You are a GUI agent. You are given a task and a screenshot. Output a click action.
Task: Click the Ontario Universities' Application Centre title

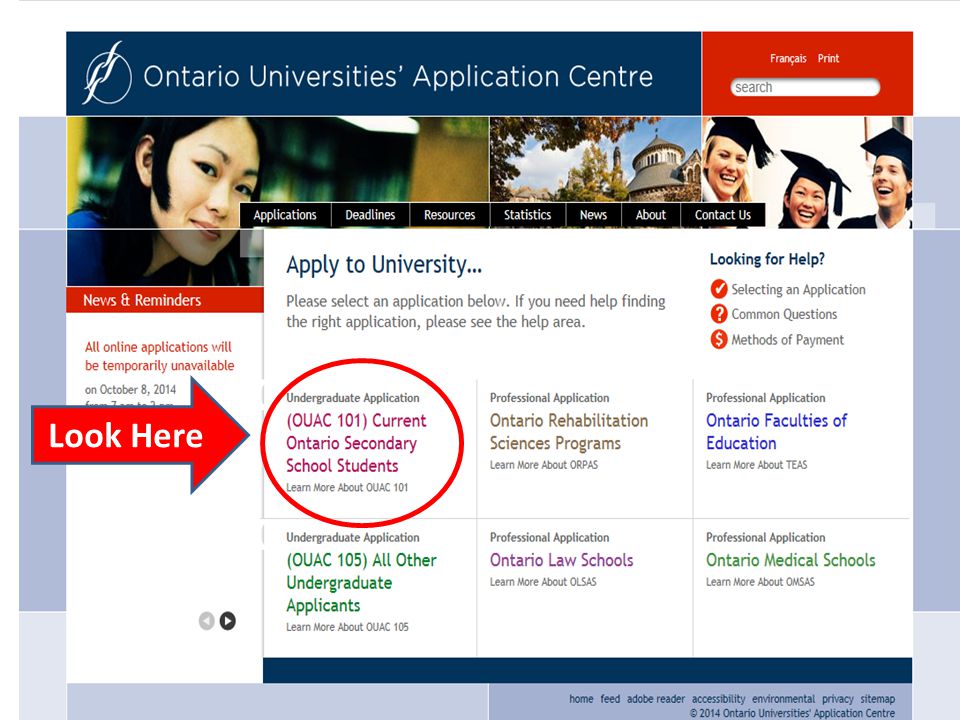(x=398, y=77)
